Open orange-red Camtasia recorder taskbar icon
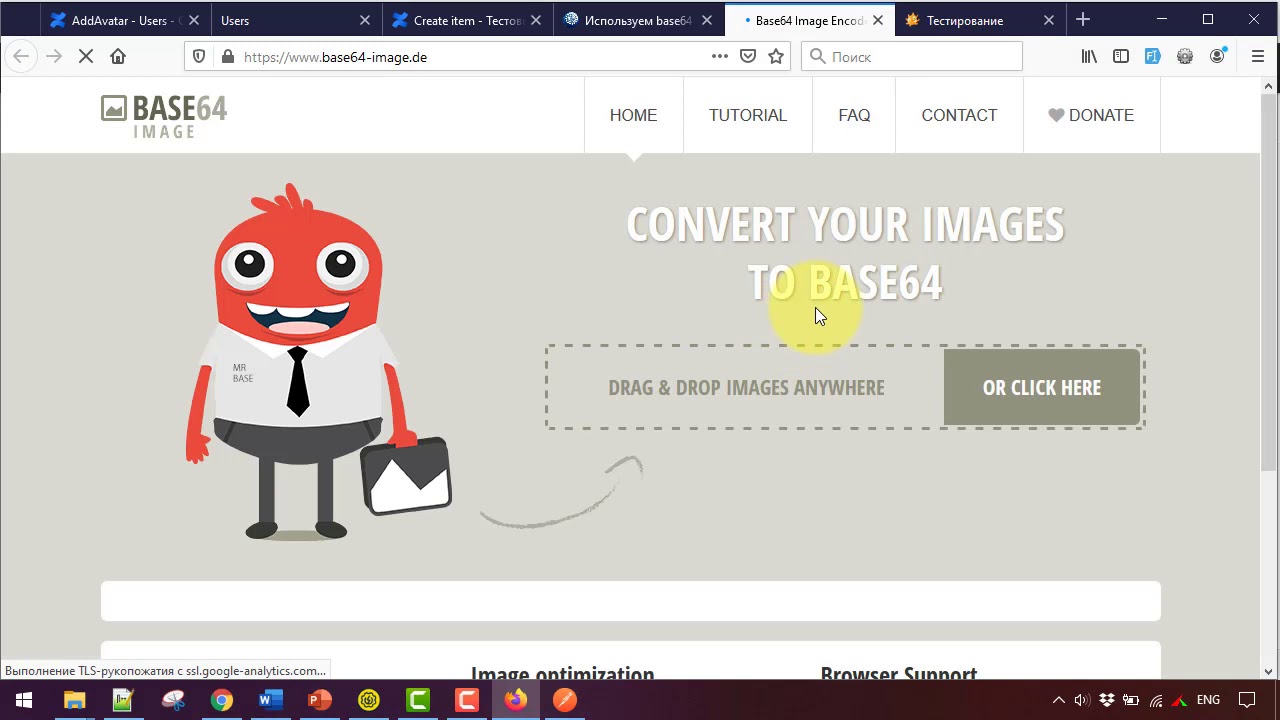 pyautogui.click(x=467, y=700)
